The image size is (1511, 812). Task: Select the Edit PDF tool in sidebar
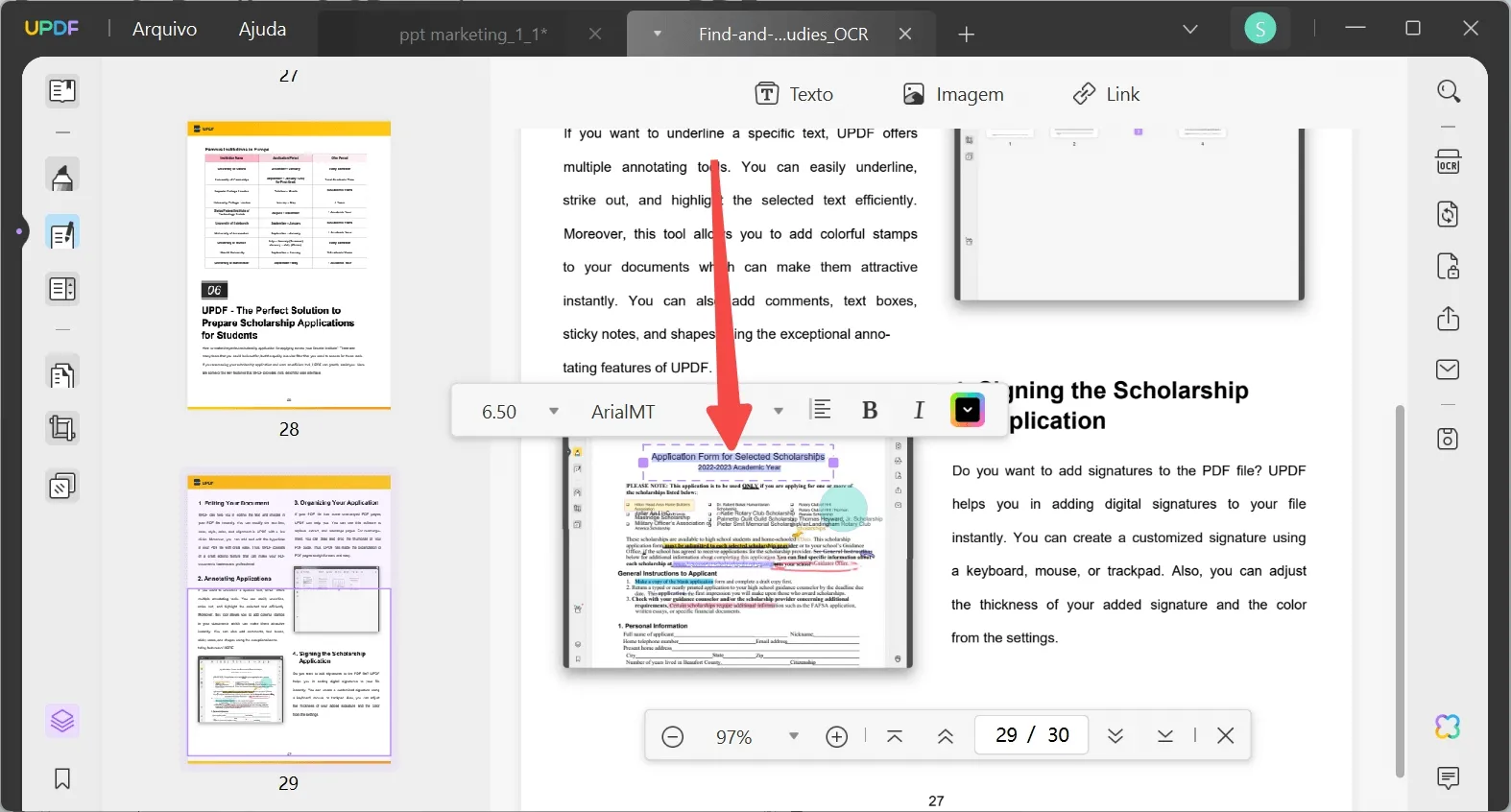pos(62,233)
